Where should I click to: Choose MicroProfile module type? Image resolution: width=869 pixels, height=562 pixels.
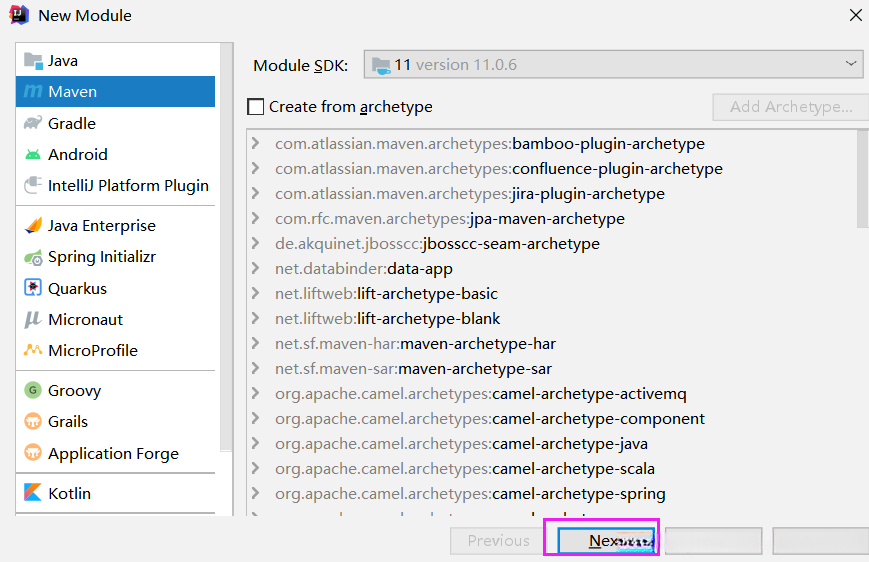coord(115,350)
